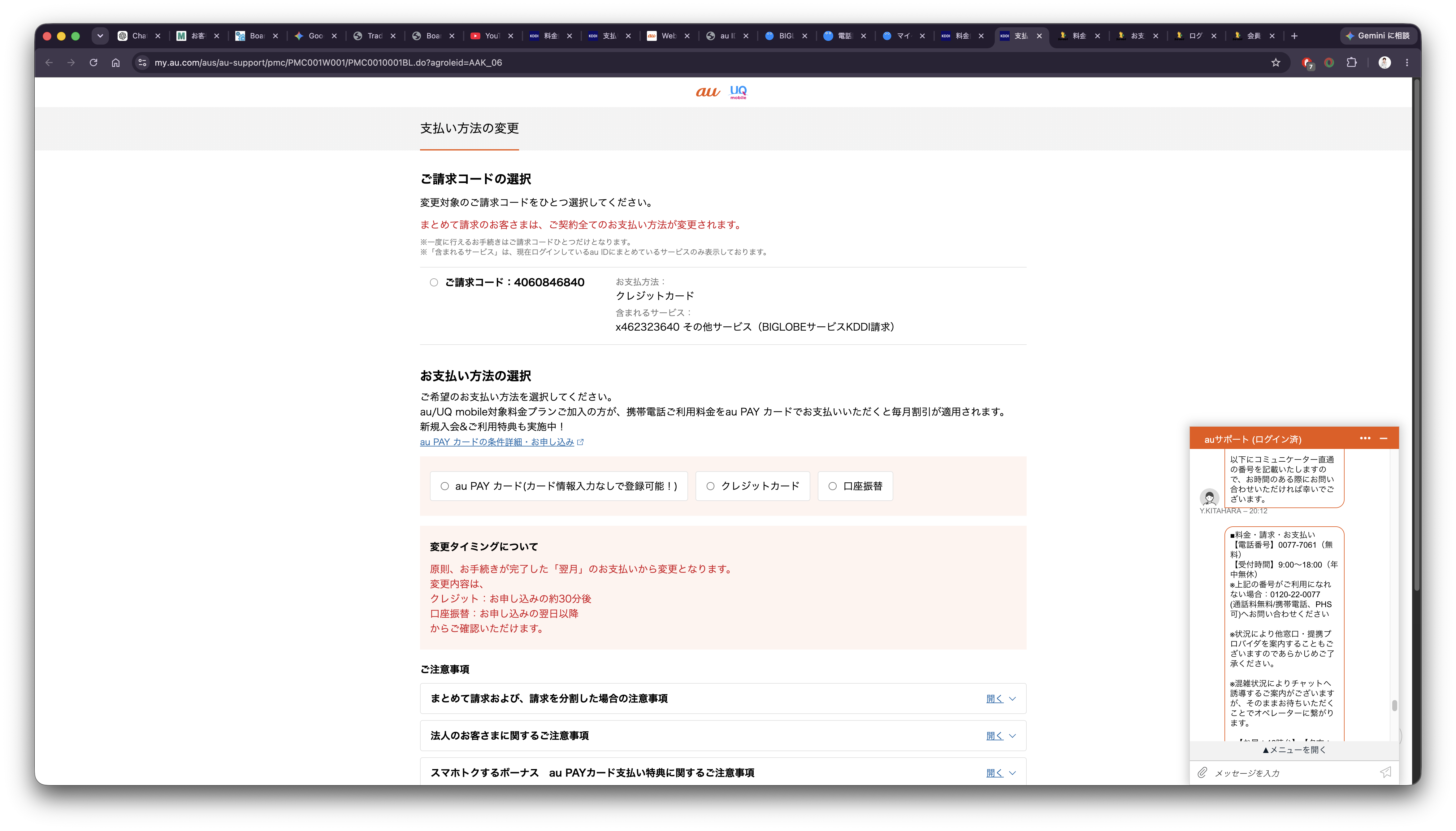This screenshot has width=1456, height=831.
Task: Click the chat window scrollbar thumb
Action: tap(1394, 705)
